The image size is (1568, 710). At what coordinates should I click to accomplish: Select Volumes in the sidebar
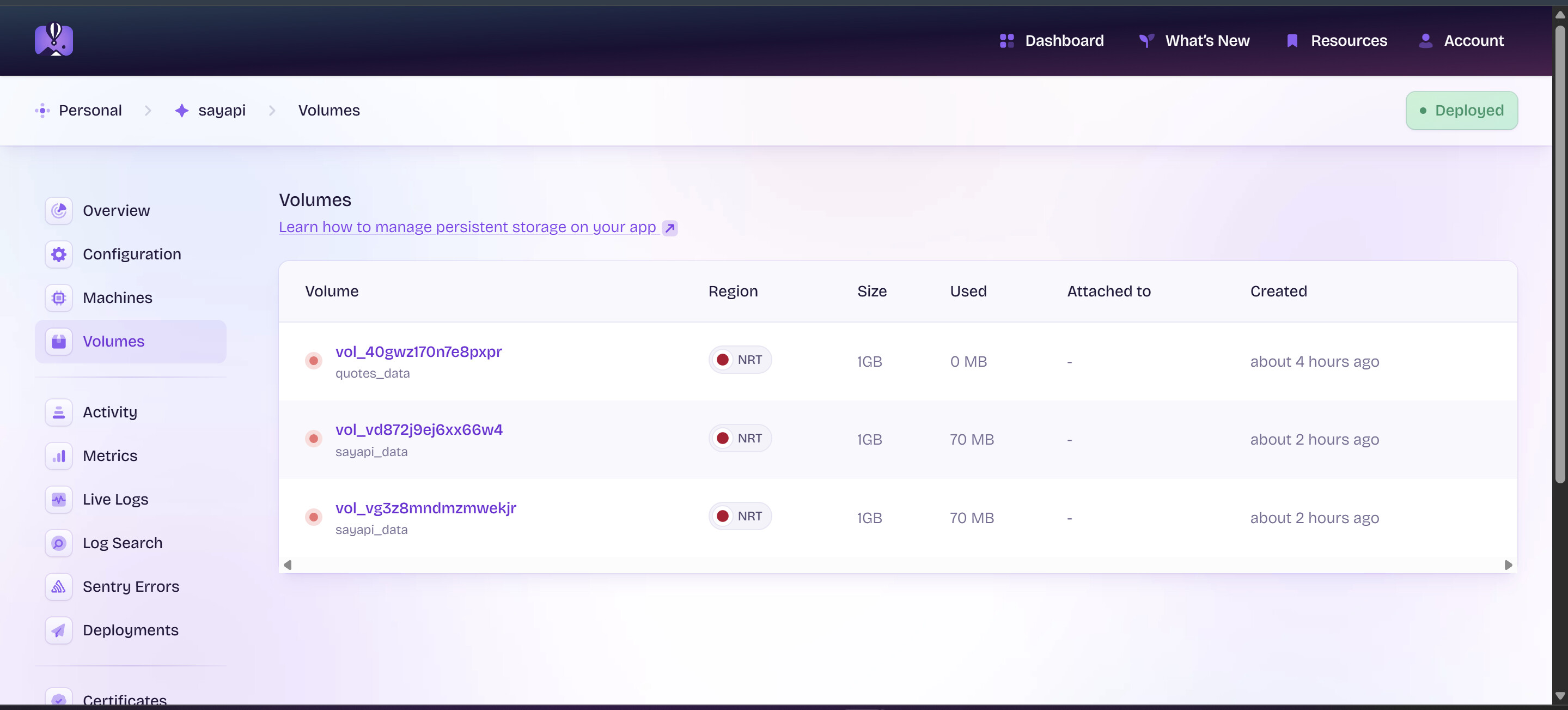click(130, 342)
